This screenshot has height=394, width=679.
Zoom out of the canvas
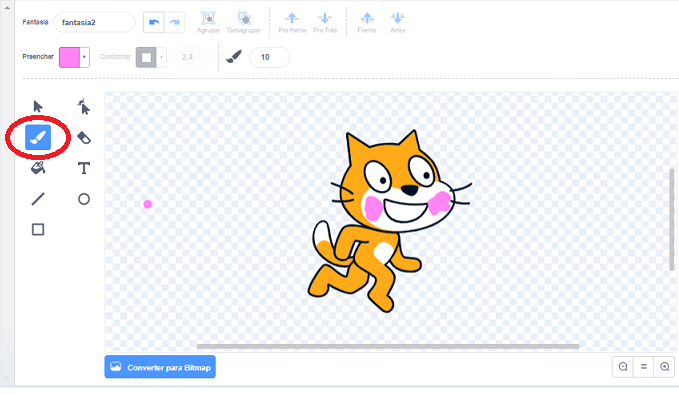point(623,367)
